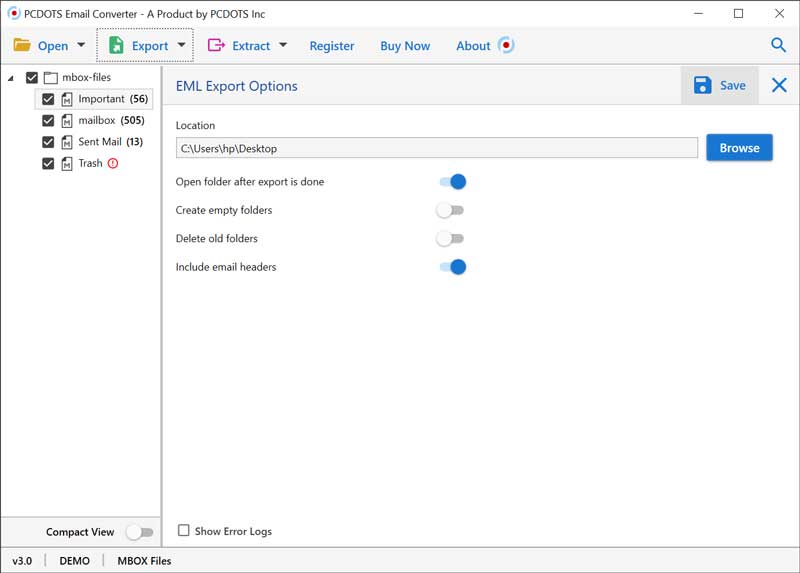Expand the Extract dropdown arrow

point(283,46)
